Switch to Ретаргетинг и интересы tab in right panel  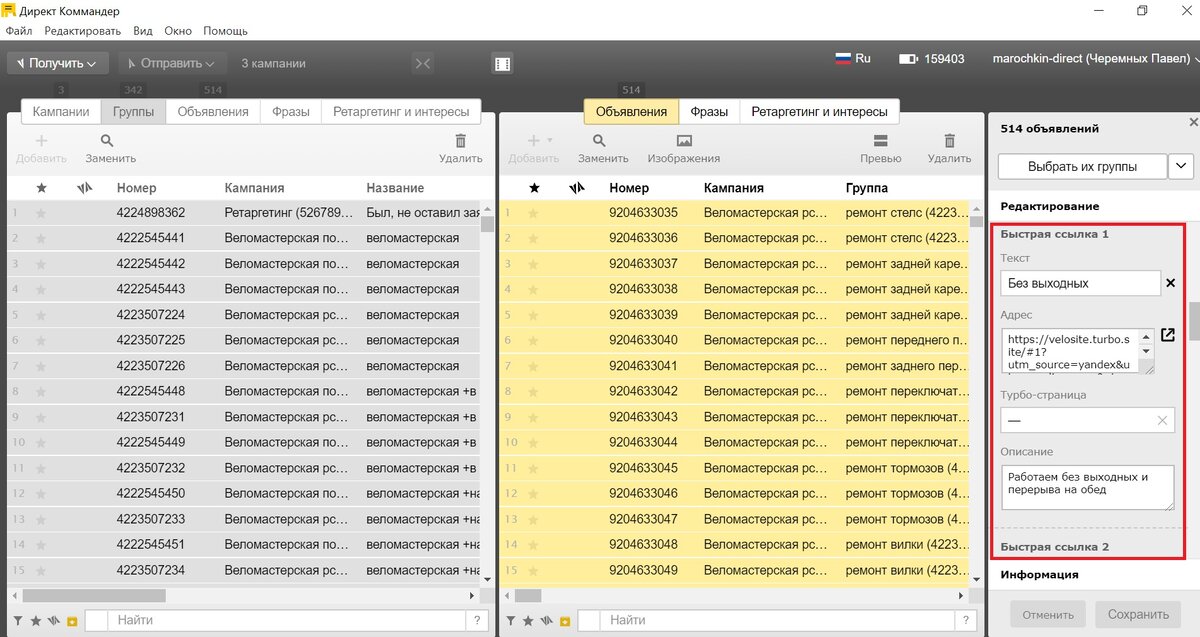point(819,112)
